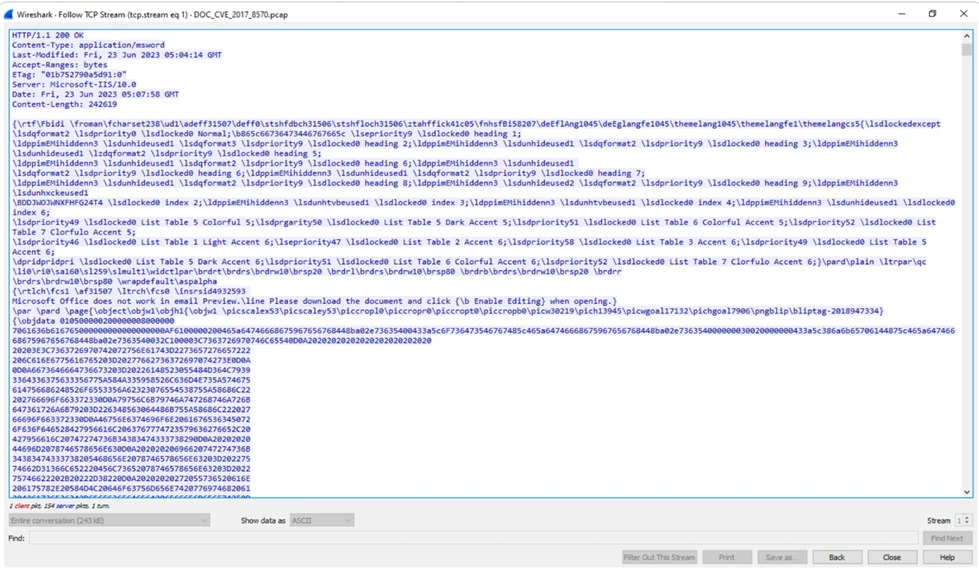The image size is (979, 571).
Task: Click the hex line starting '202766696F'
Action: tap(131, 399)
